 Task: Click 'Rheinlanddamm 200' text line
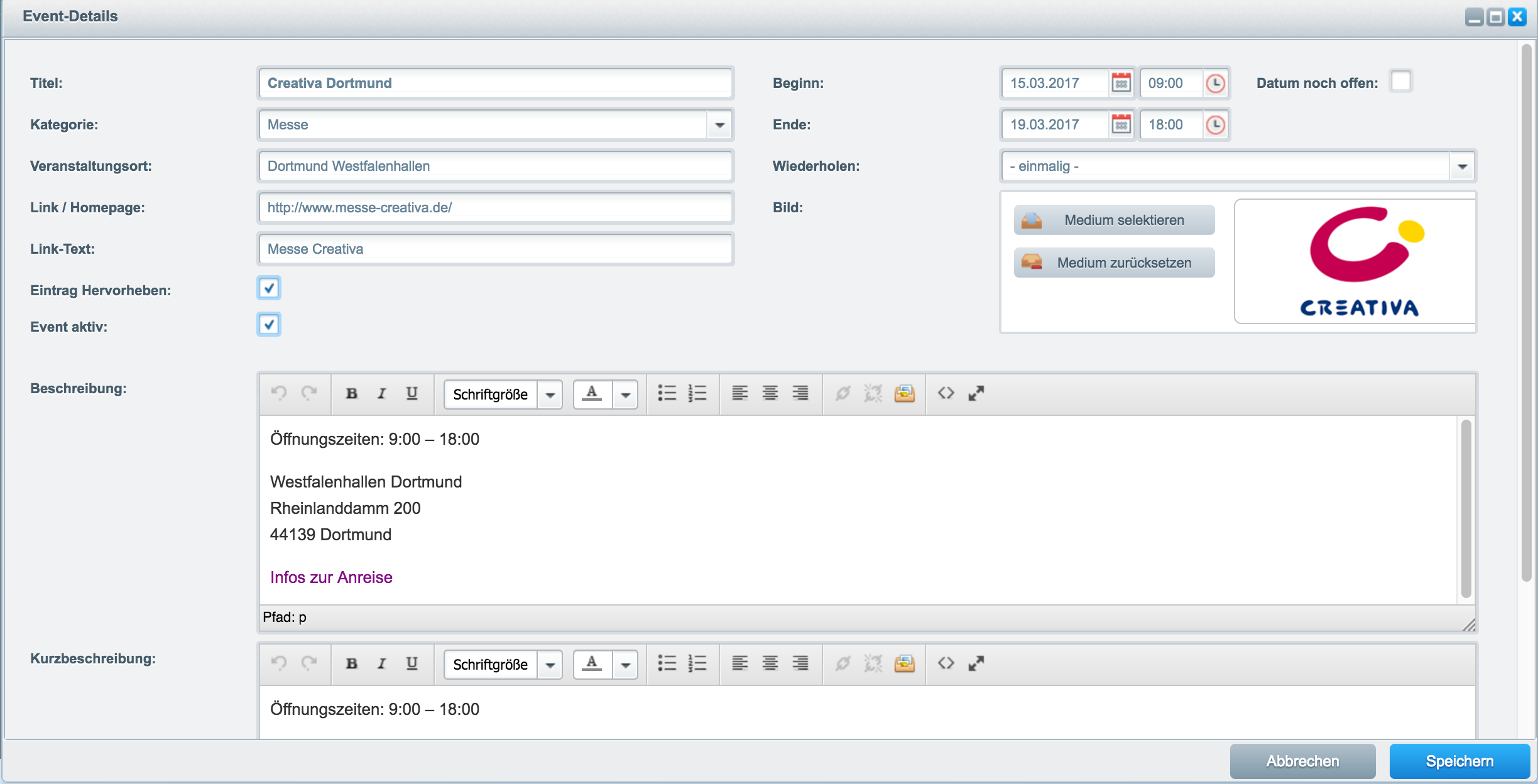(x=345, y=508)
